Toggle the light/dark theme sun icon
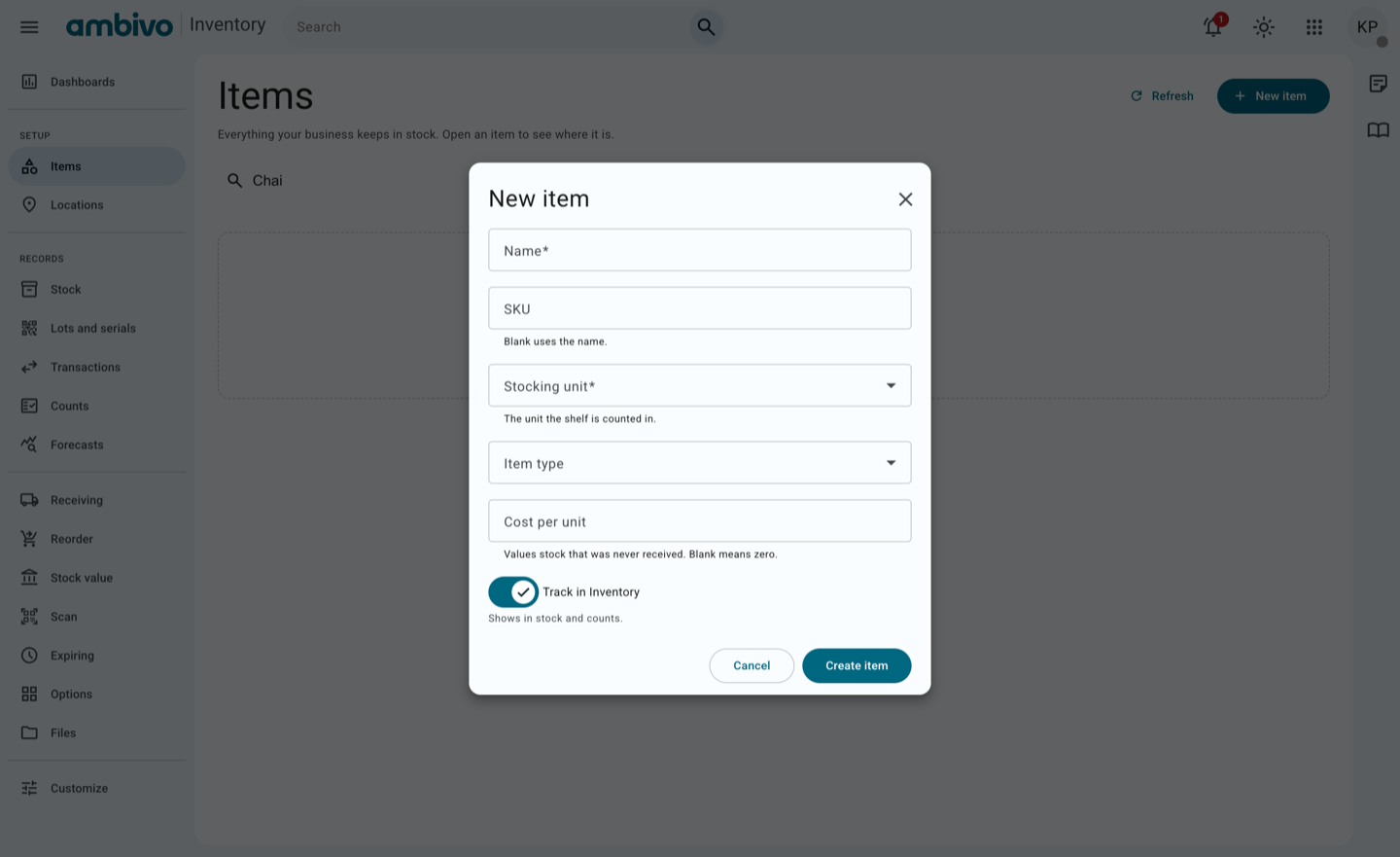Viewport: 1400px width, 857px height. coord(1264,27)
